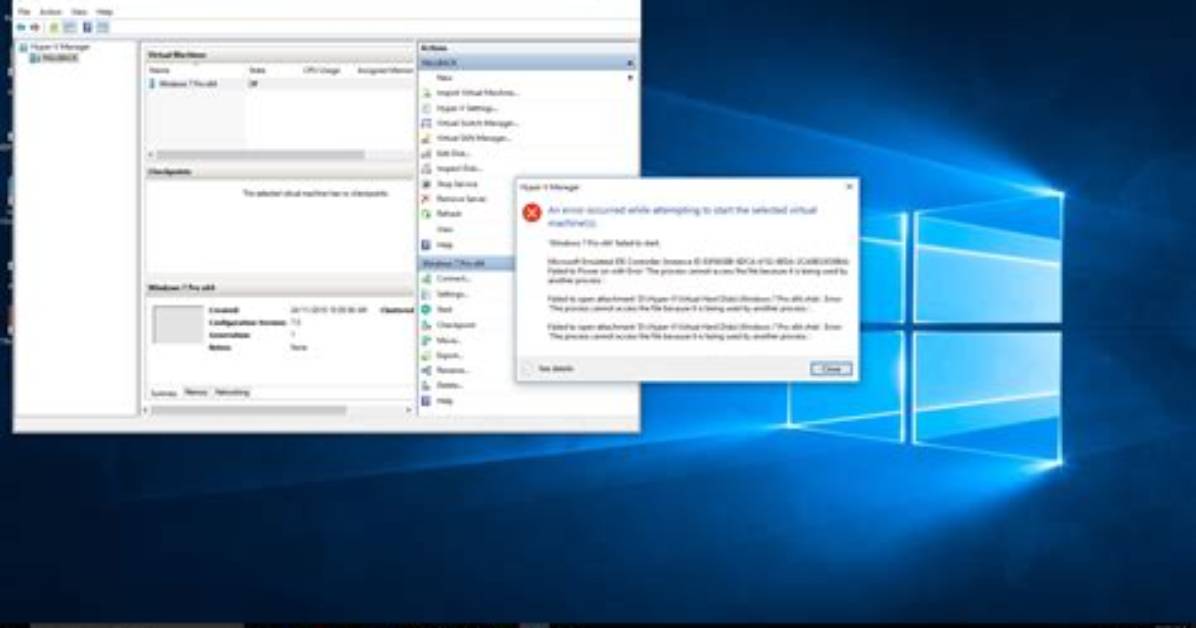The height and width of the screenshot is (628, 1196).
Task: Open the Action menu
Action: 50,12
